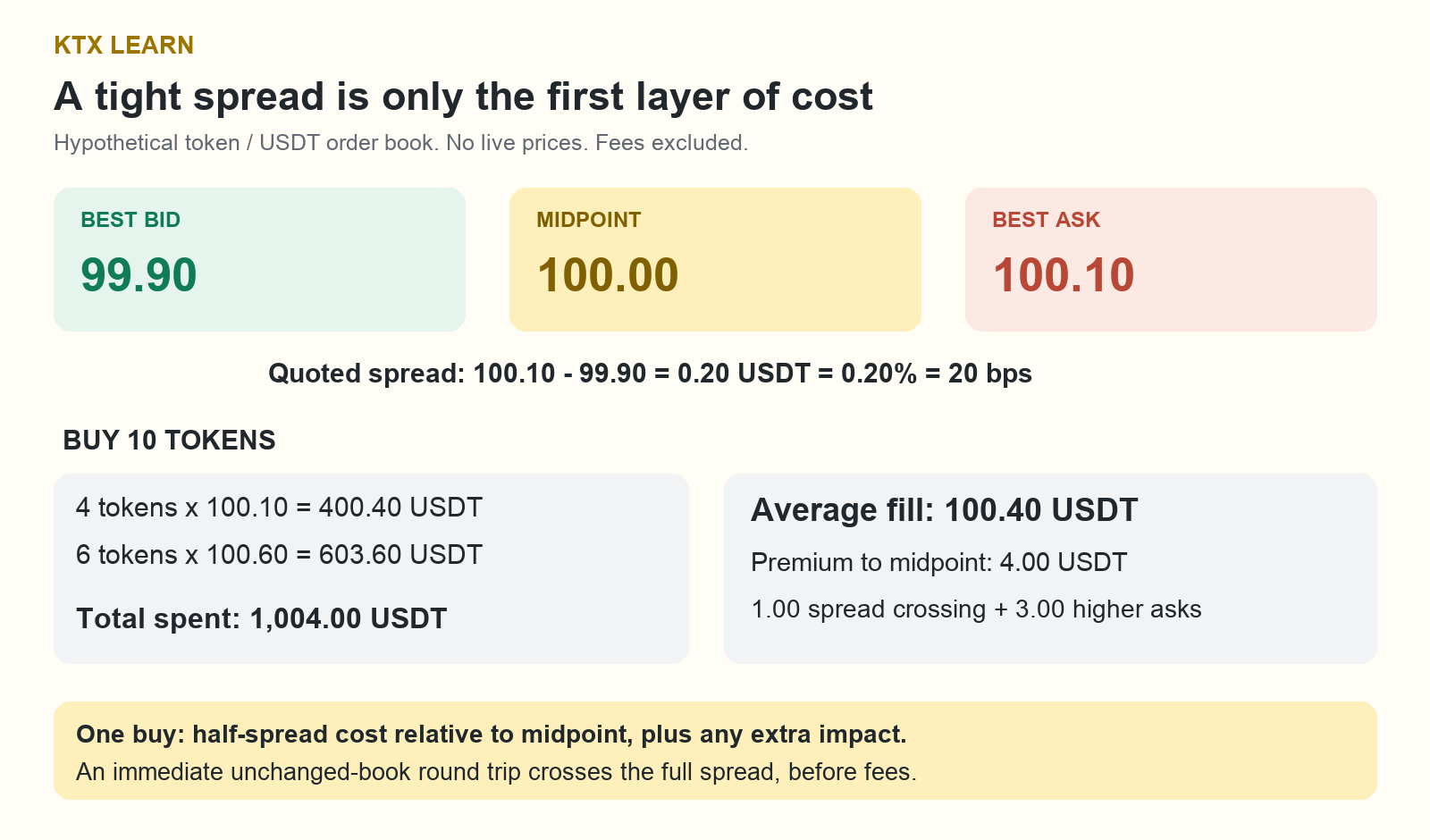1430x840 pixels.
Task: Click the 100.00 midpoint value
Action: pyautogui.click(x=608, y=274)
